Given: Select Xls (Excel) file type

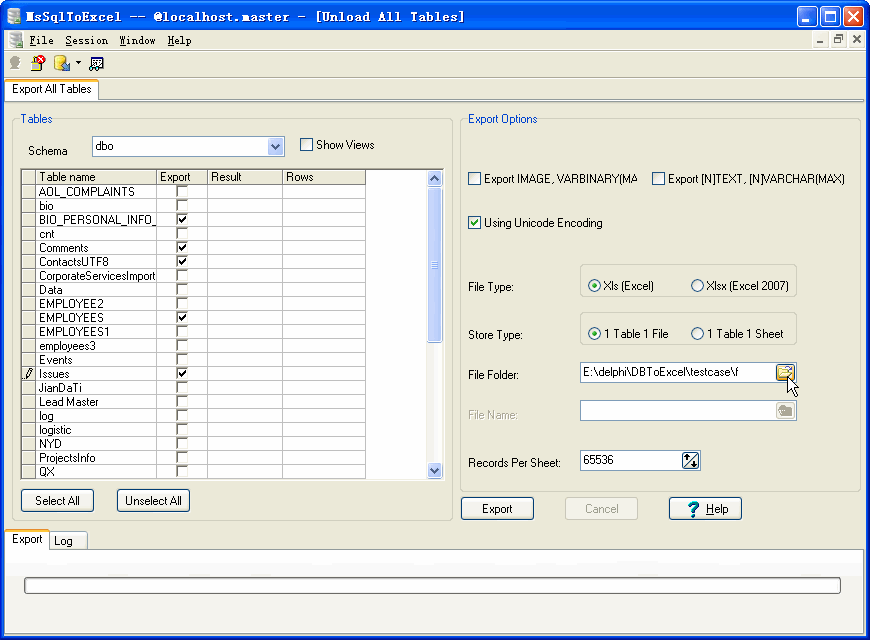Looking at the screenshot, I should [x=594, y=286].
